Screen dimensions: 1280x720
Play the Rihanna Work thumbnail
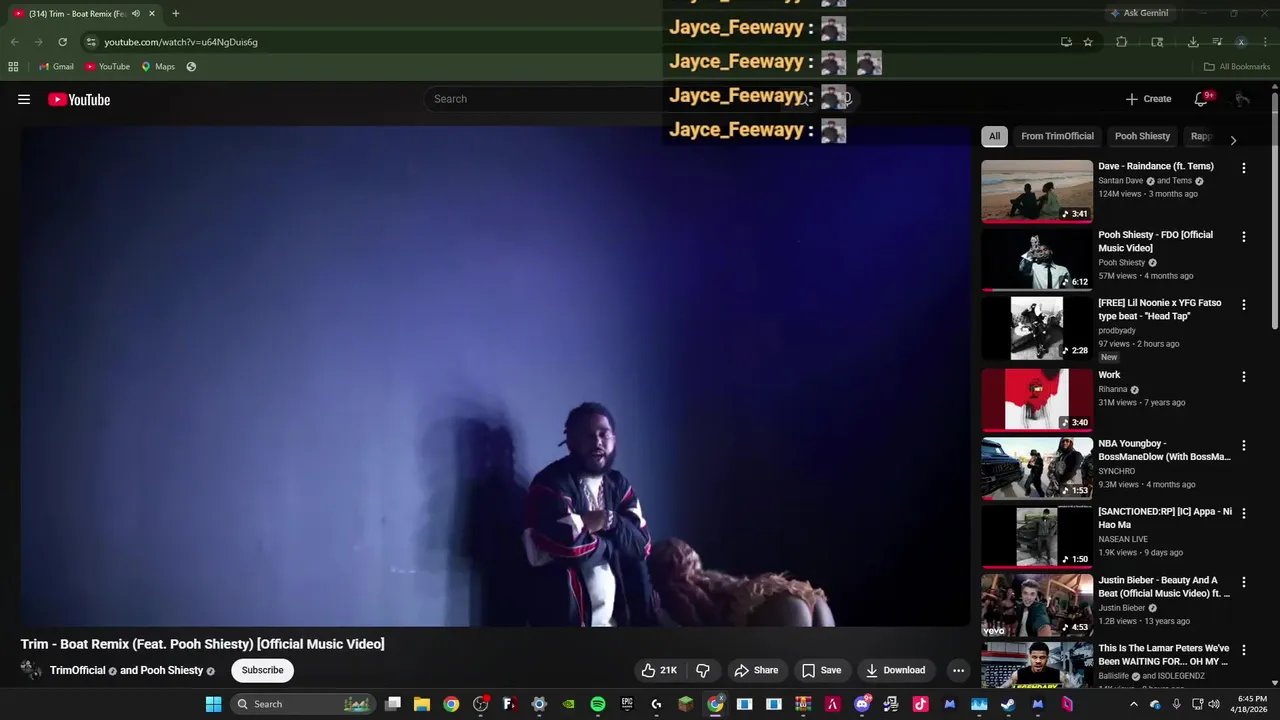coord(1037,399)
